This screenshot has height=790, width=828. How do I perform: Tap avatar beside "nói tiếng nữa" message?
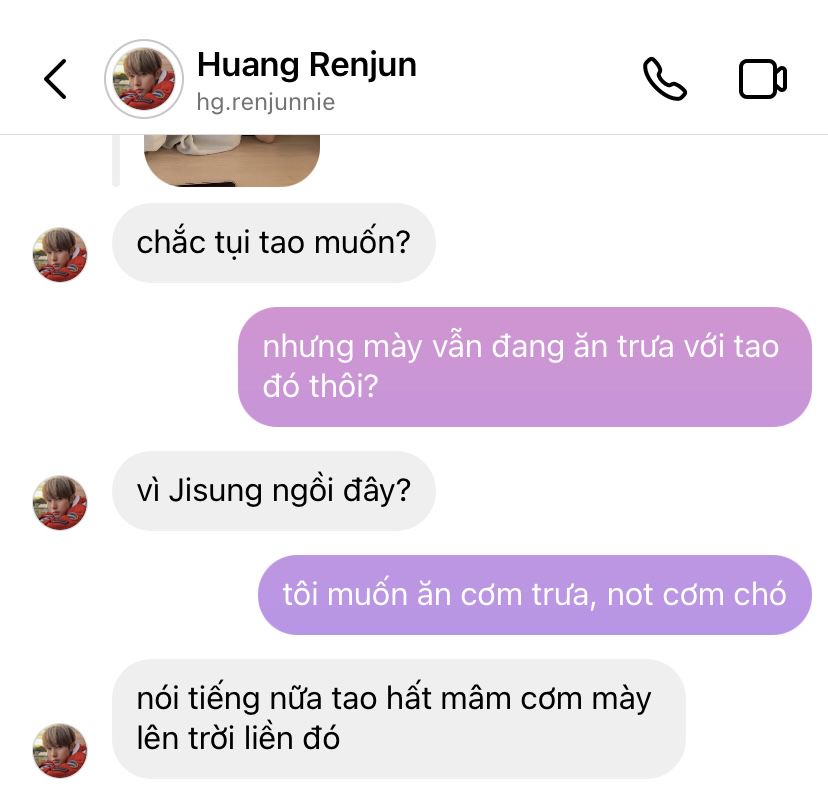point(60,750)
